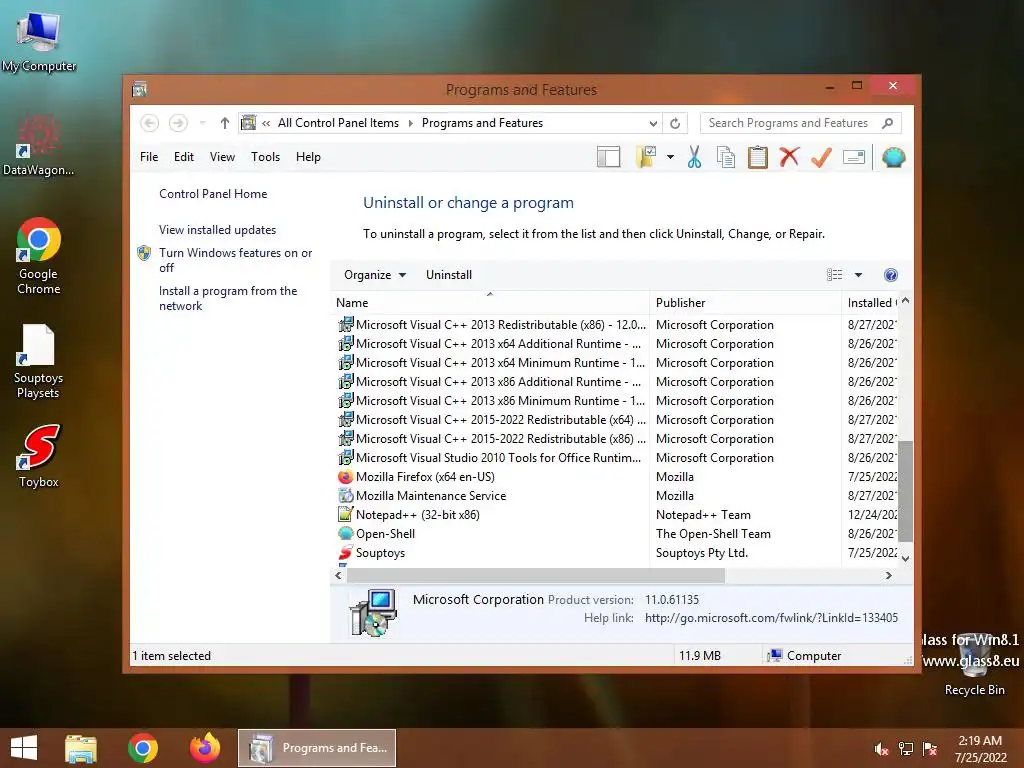
Task: Open Souptoys Playsets desktop shortcut
Action: coord(38,360)
